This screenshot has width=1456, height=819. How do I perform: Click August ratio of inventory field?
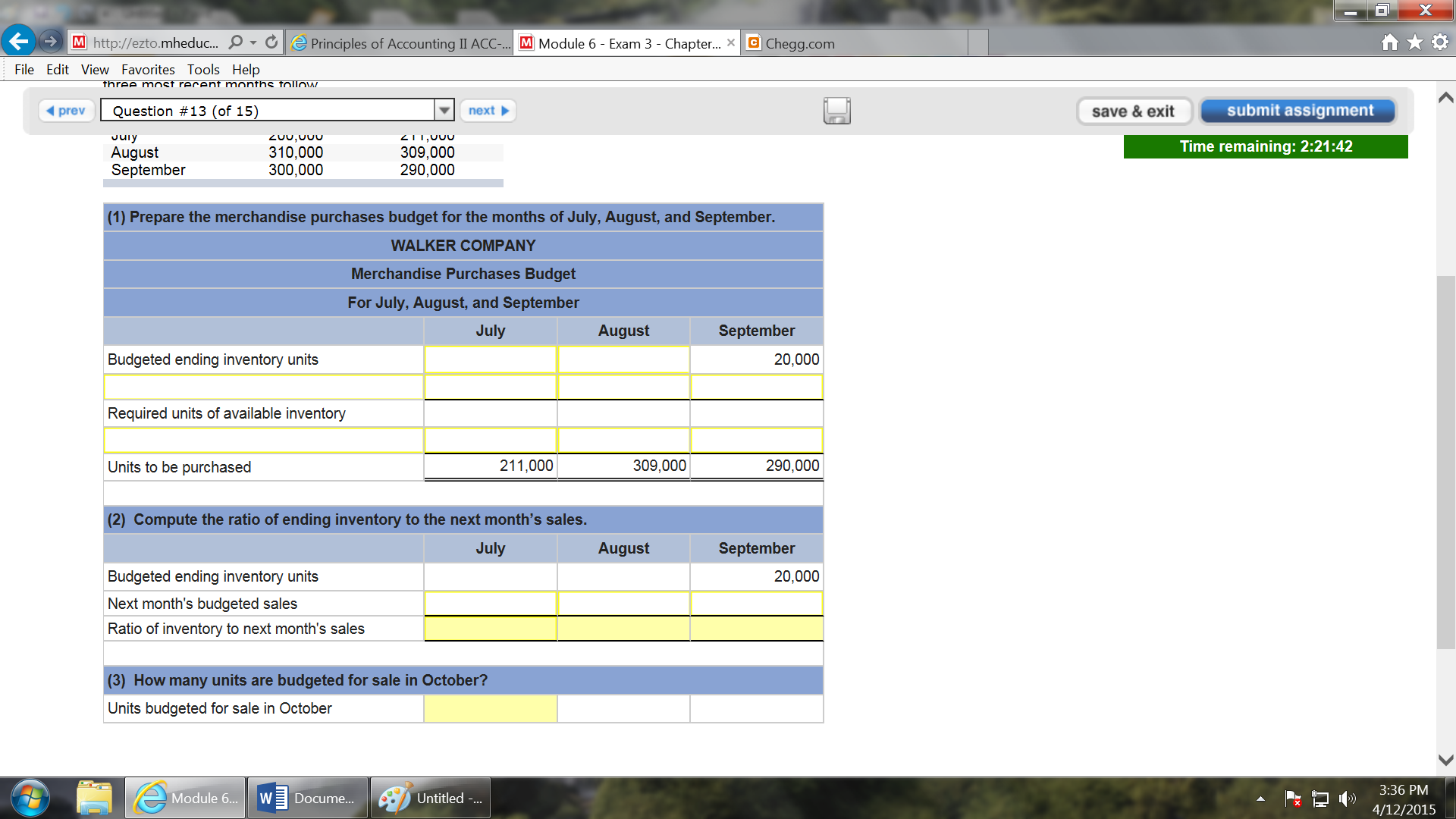tap(623, 629)
